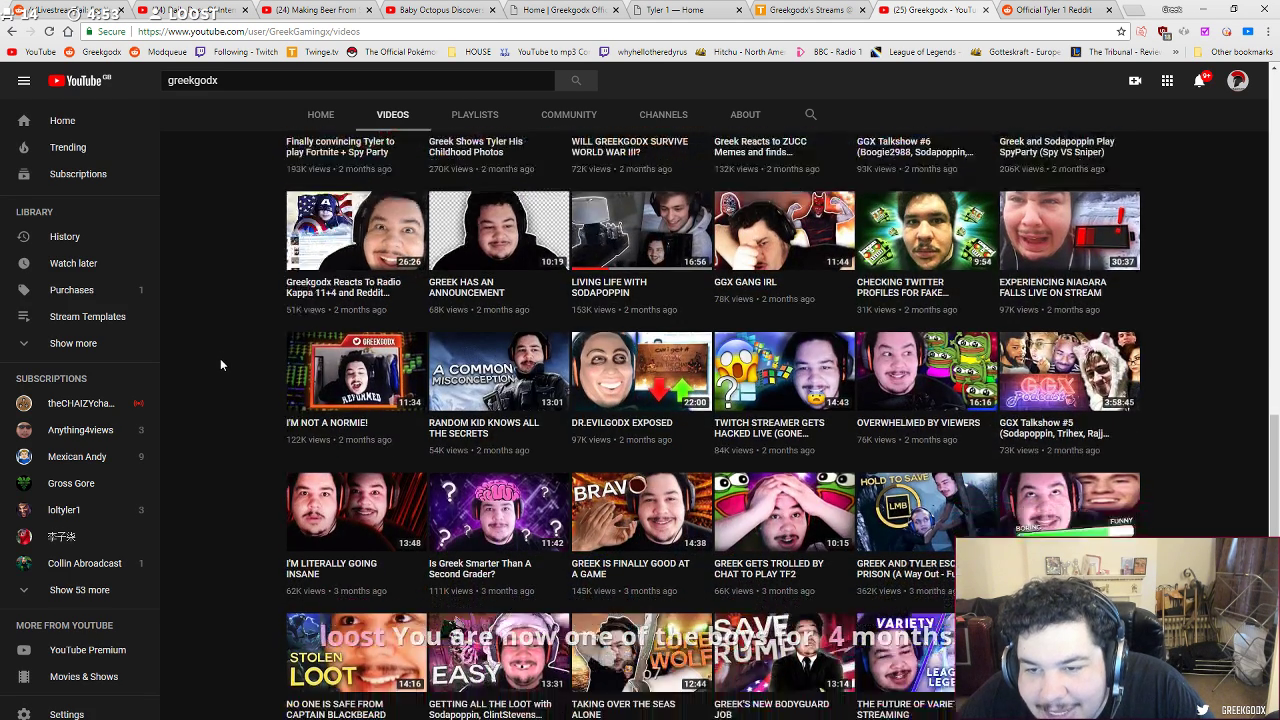
Task: Search within channel using the magnifier icon
Action: point(811,115)
